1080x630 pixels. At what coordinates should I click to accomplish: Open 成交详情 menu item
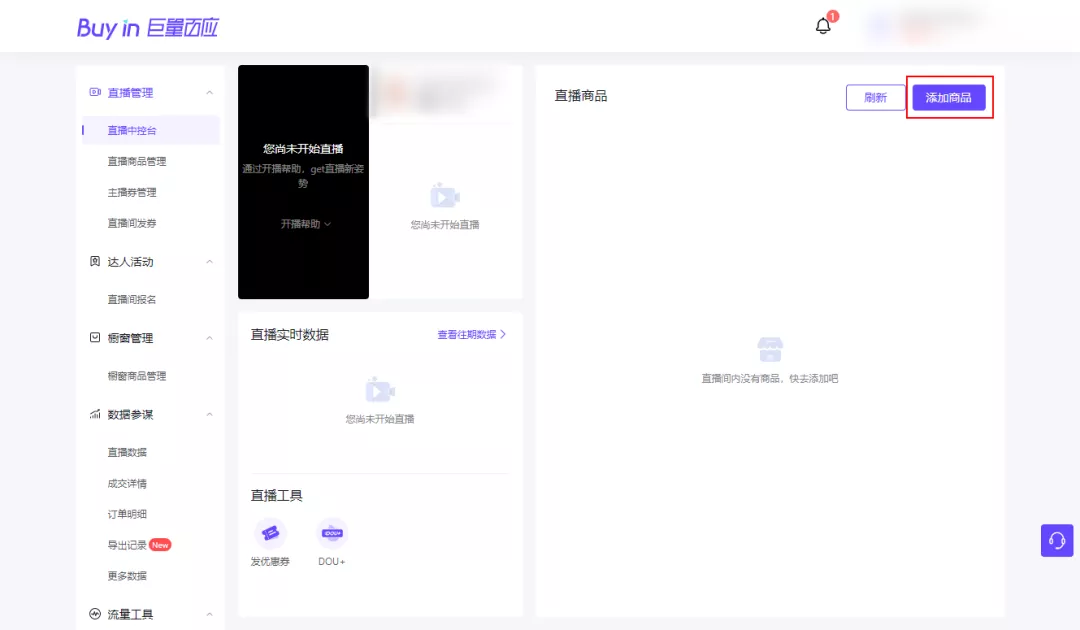point(127,483)
